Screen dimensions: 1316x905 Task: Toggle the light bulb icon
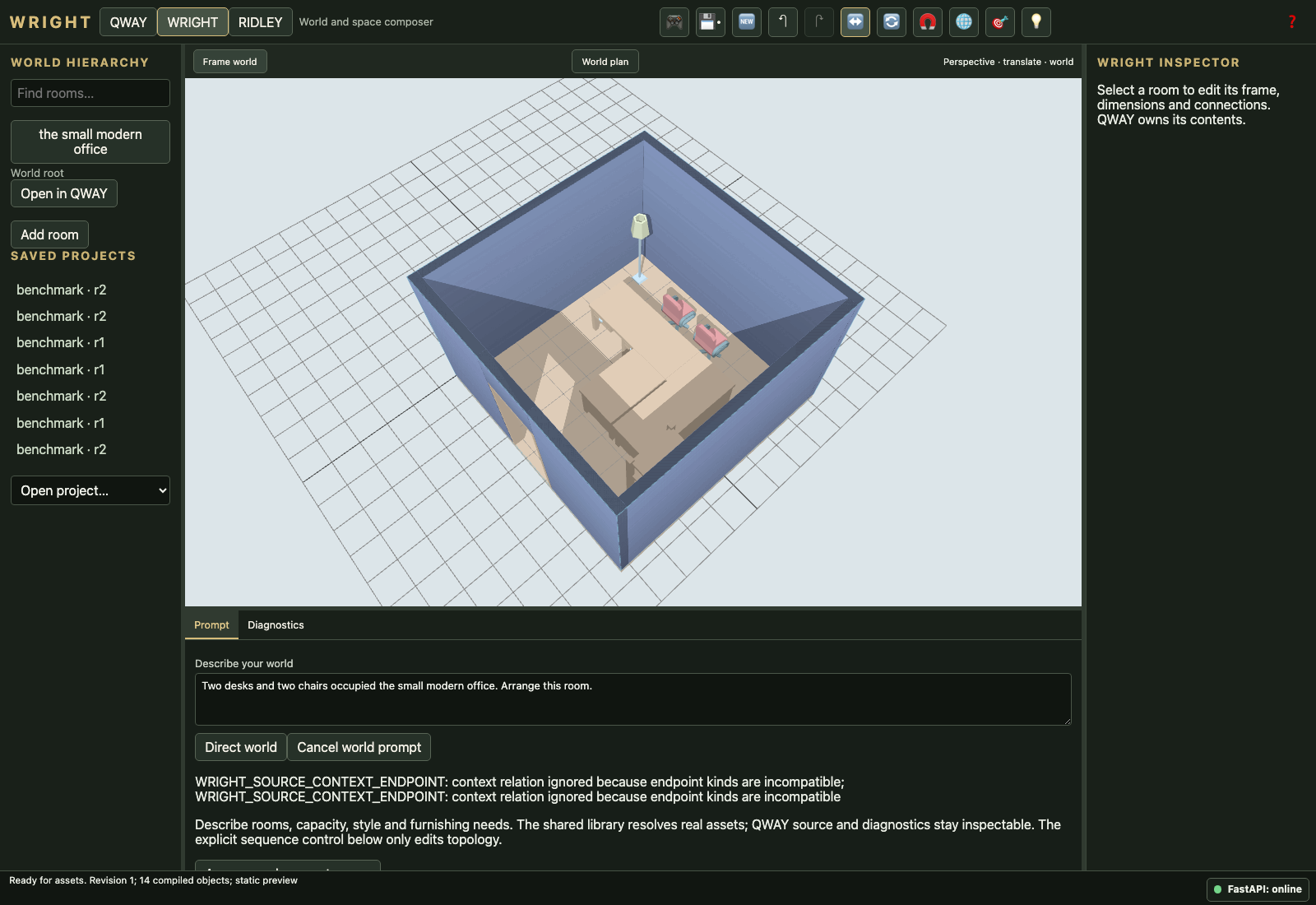tap(1036, 22)
